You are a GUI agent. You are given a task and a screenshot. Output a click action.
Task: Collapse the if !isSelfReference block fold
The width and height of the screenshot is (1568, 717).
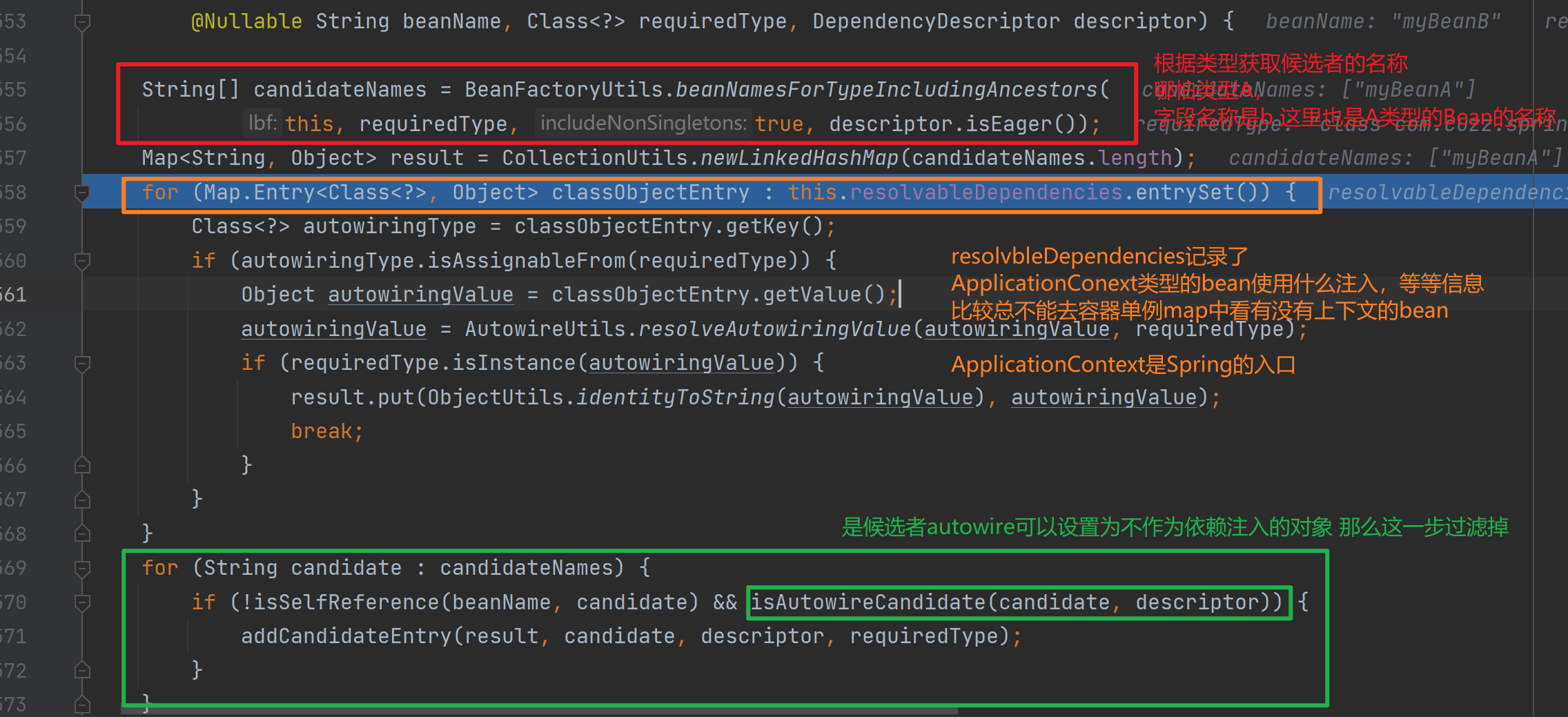click(x=82, y=603)
